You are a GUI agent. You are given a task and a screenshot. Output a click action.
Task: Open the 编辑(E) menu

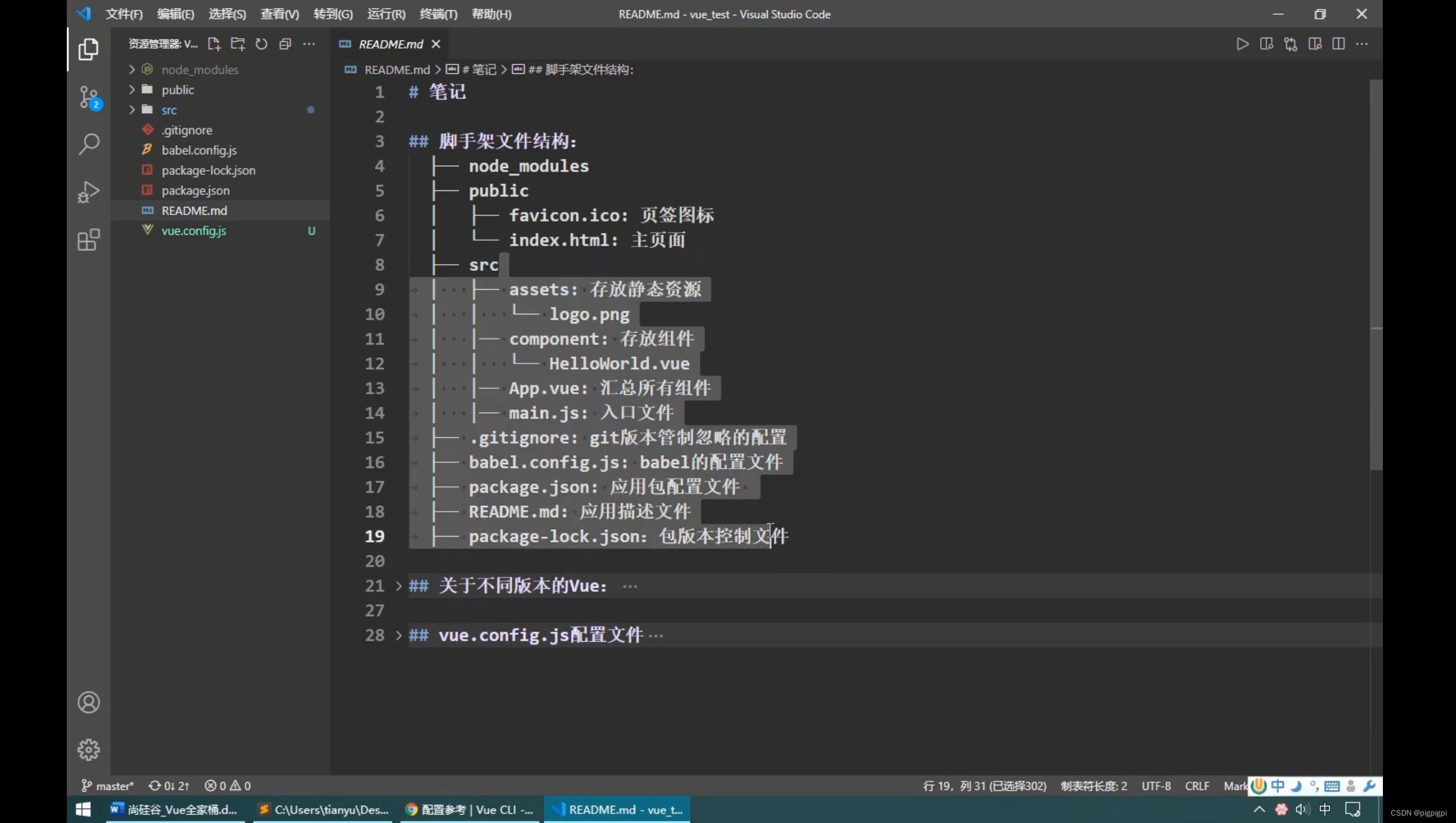point(176,14)
